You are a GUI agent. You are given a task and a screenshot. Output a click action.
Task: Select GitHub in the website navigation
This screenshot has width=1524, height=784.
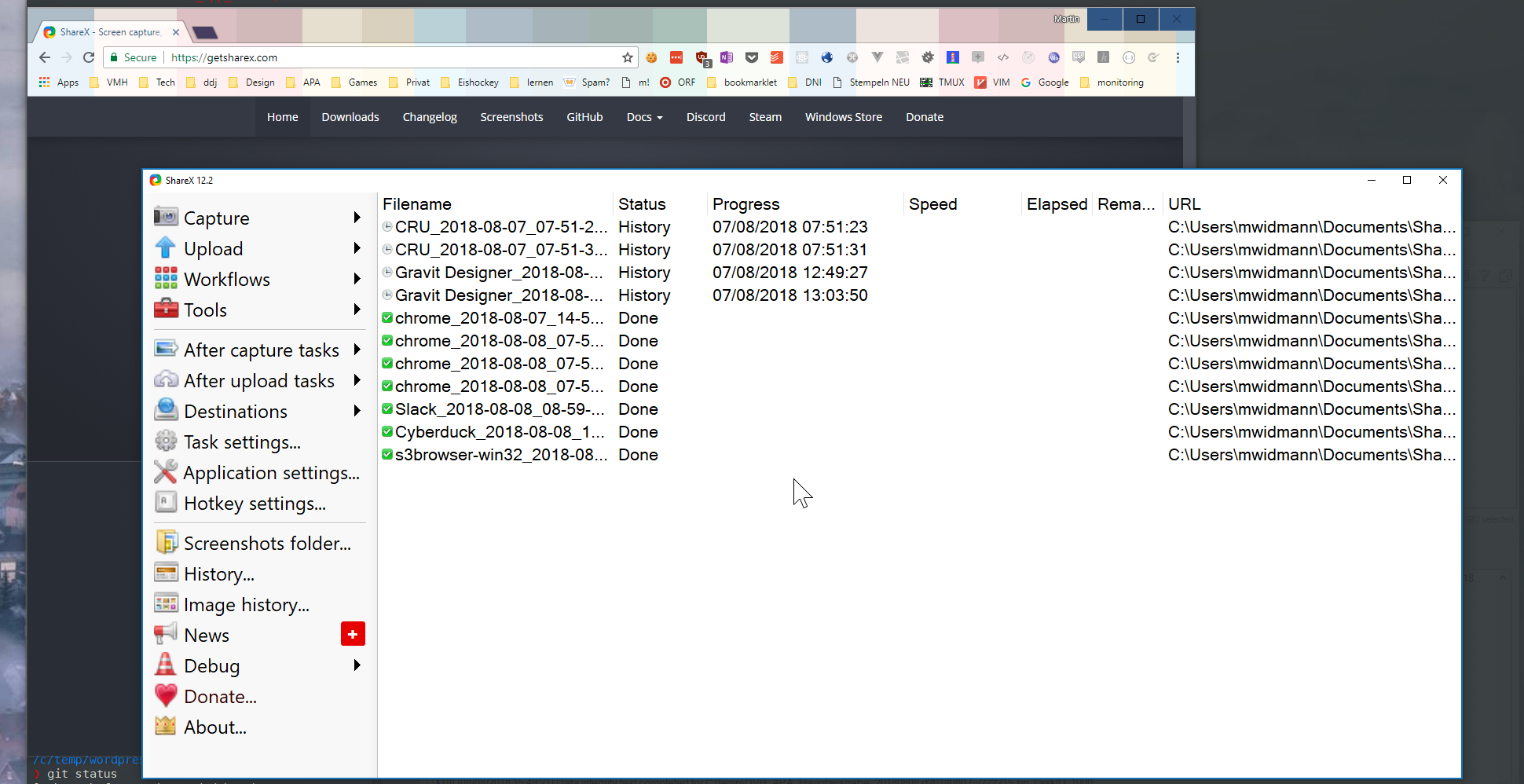[x=584, y=116]
